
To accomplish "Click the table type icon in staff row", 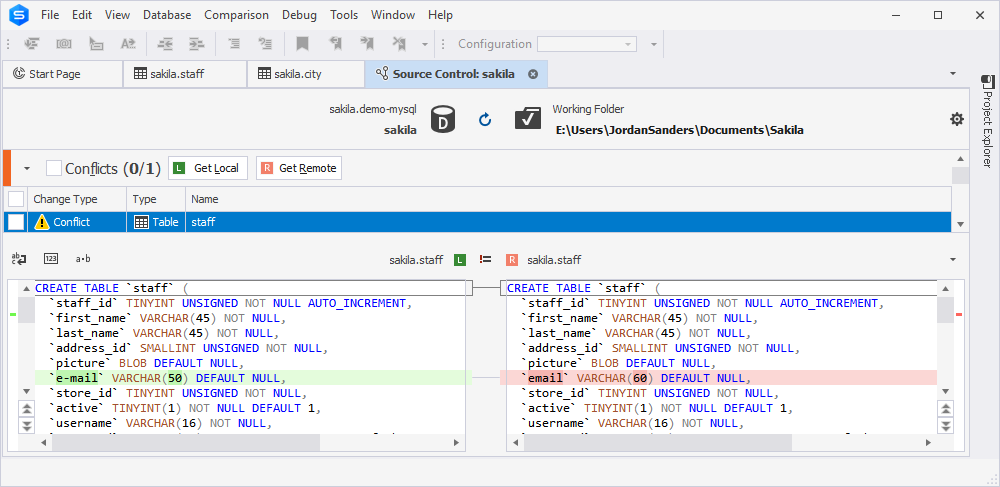I will [x=142, y=222].
